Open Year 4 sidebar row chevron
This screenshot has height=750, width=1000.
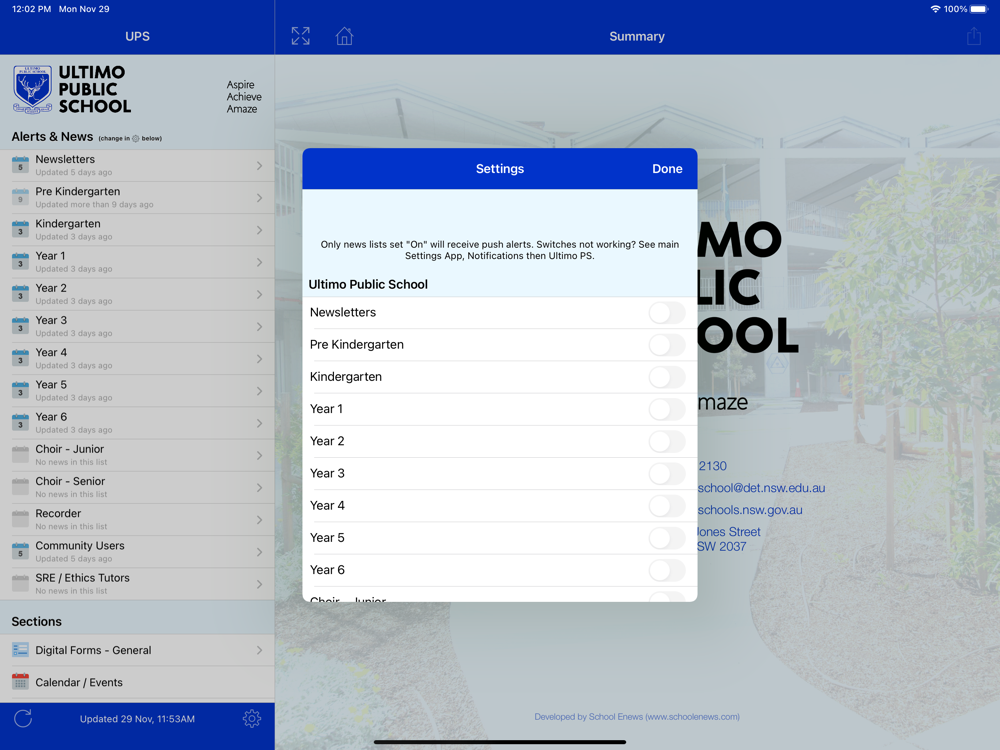point(260,359)
